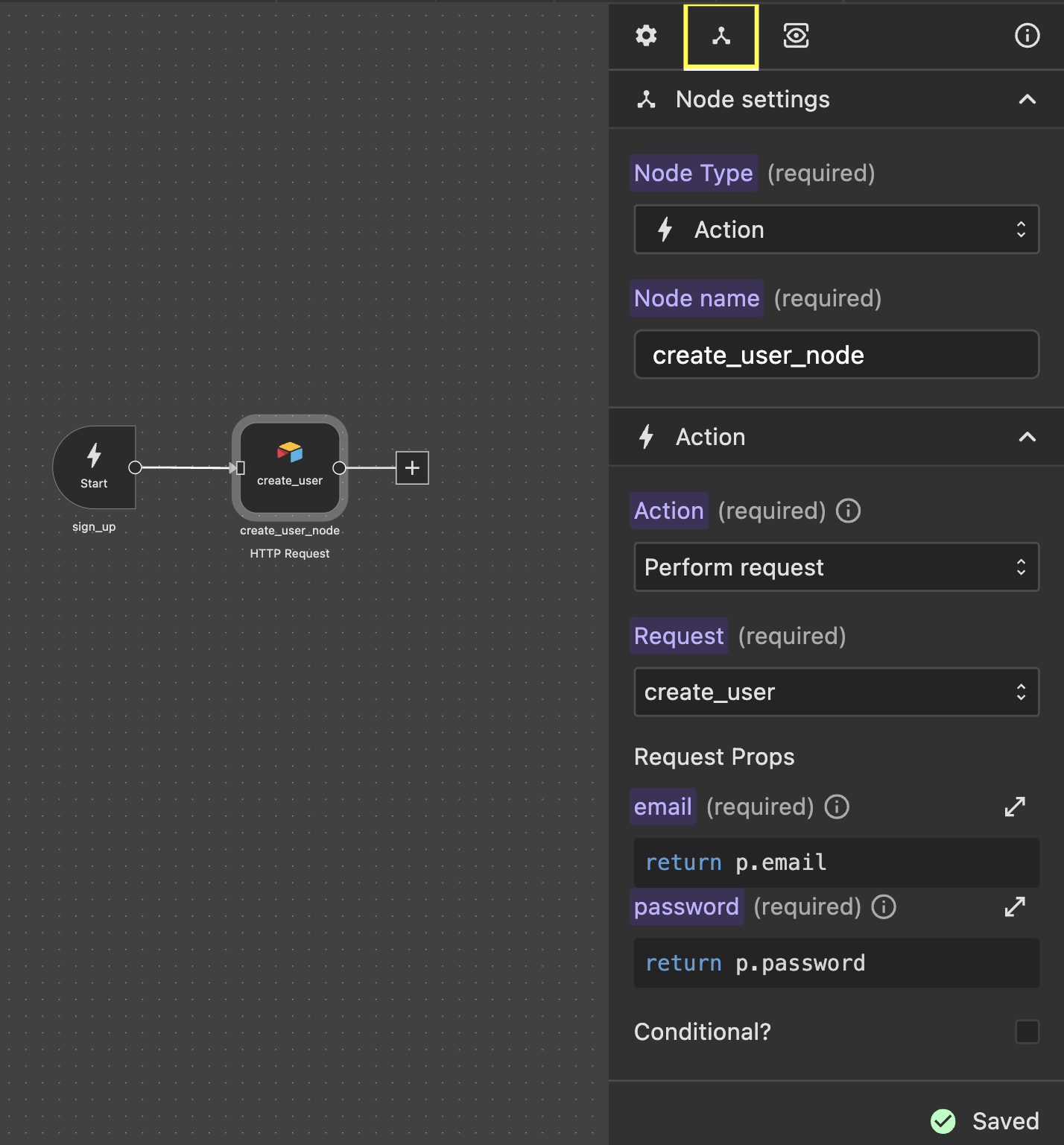Click the info icon beside password prop
The height and width of the screenshot is (1145, 1064).
[x=883, y=907]
